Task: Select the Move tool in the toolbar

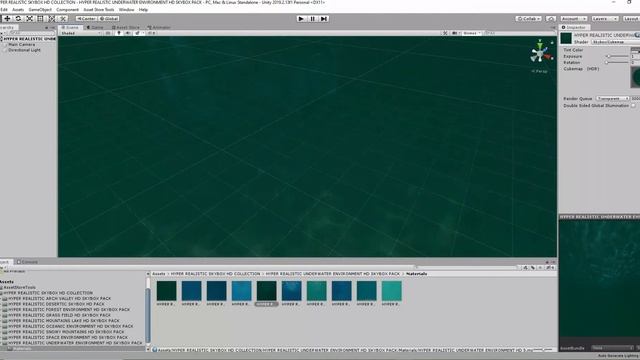Action: [x=7, y=18]
